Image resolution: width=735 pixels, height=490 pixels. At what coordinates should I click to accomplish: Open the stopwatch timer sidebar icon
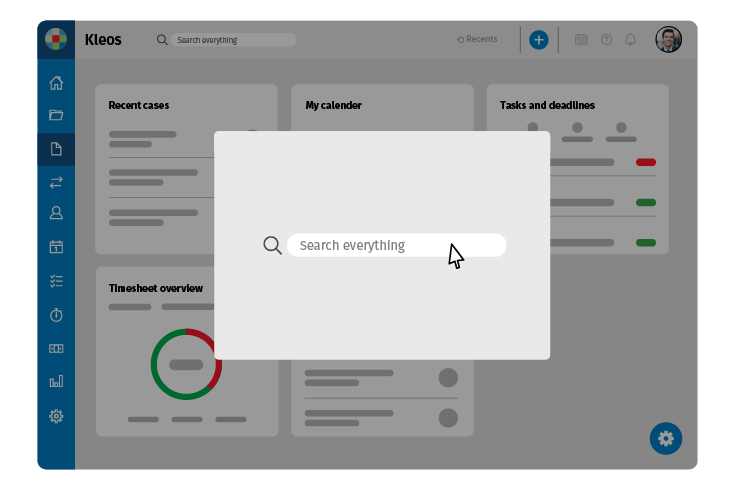coord(56,315)
